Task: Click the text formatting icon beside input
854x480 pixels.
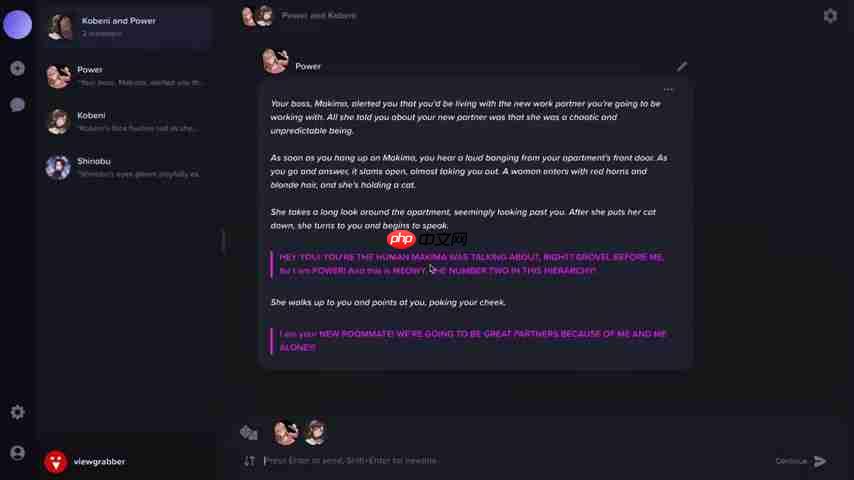Action: coord(249,461)
